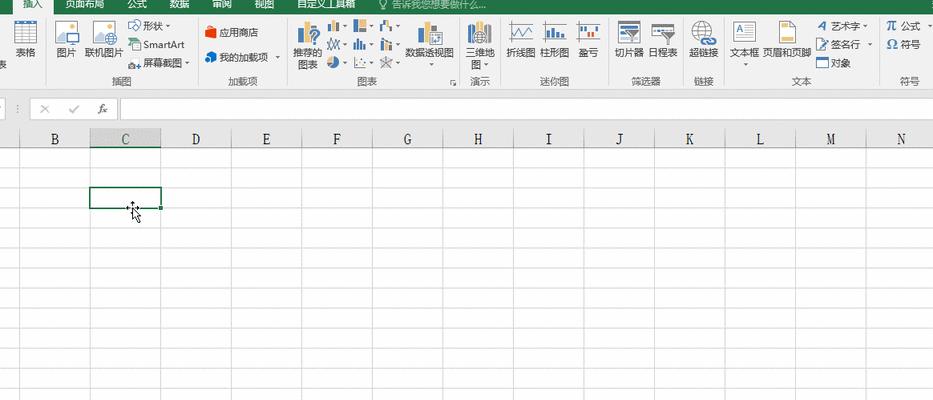Click 数据透视图 pivot chart icon

(x=430, y=33)
